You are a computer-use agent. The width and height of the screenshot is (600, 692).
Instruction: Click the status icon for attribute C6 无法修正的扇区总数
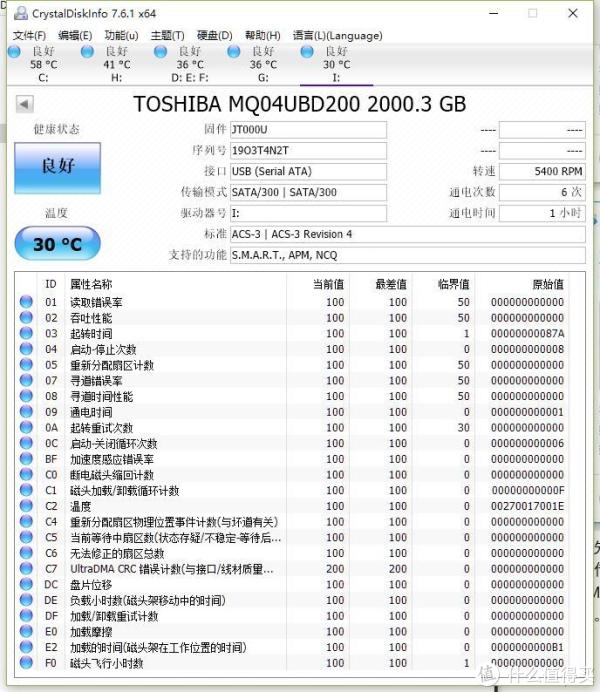(x=26, y=553)
